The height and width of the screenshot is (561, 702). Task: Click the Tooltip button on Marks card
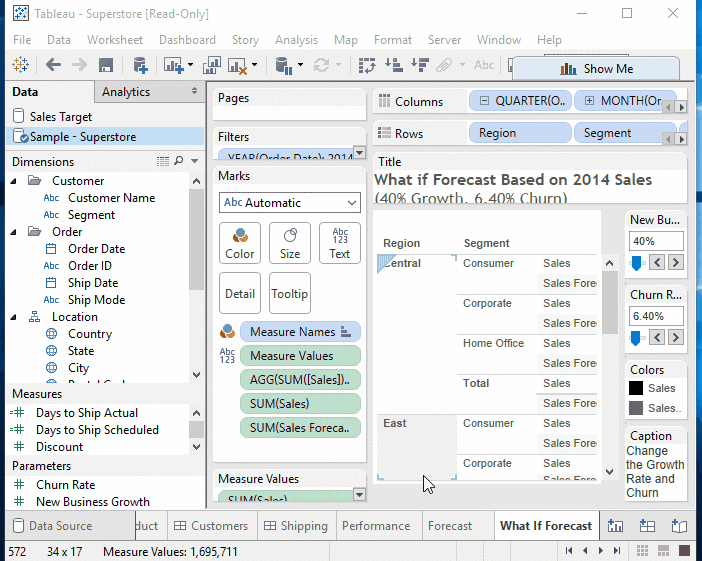(x=290, y=294)
